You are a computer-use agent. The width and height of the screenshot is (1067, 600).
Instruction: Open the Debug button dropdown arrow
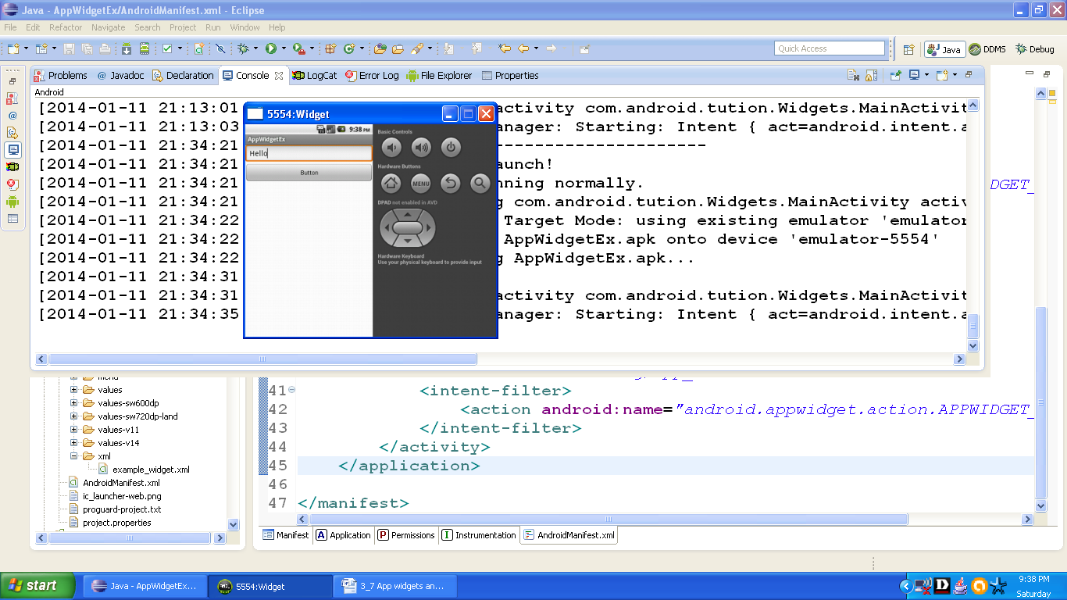256,49
